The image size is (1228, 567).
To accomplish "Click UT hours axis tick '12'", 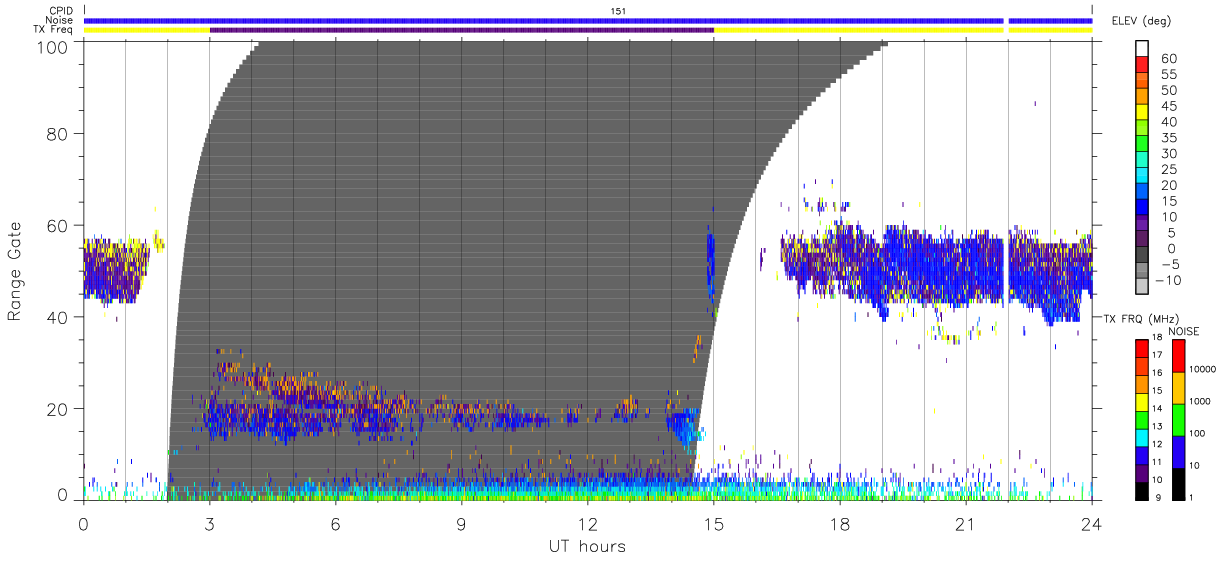I will (x=587, y=523).
